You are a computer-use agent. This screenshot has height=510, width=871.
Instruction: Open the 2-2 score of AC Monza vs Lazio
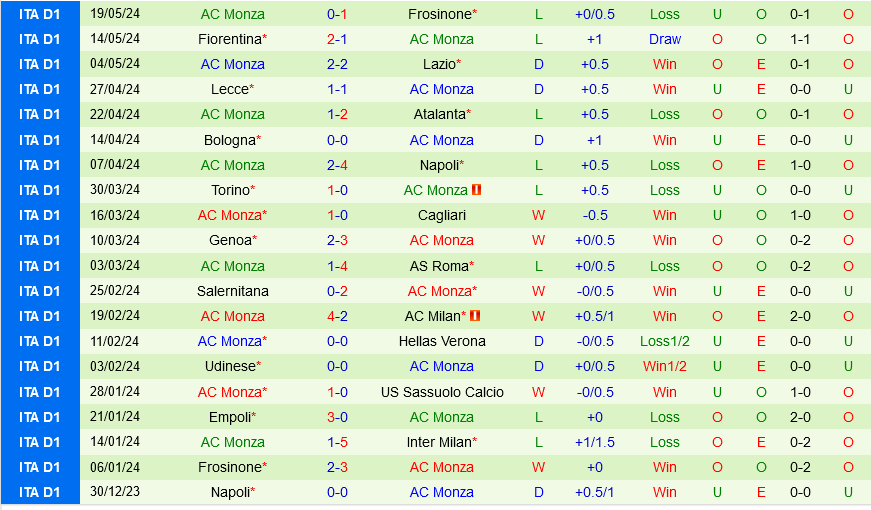pyautogui.click(x=336, y=64)
